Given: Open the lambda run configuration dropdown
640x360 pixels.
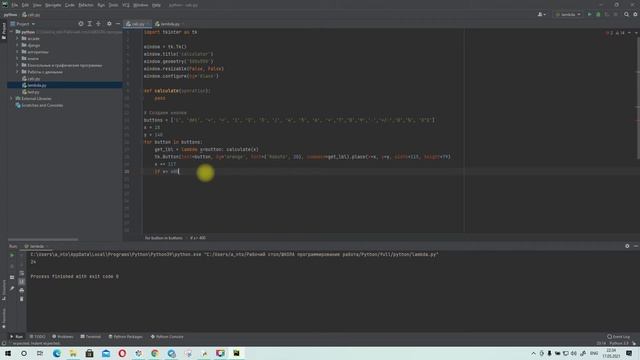Looking at the screenshot, I should click(568, 14).
